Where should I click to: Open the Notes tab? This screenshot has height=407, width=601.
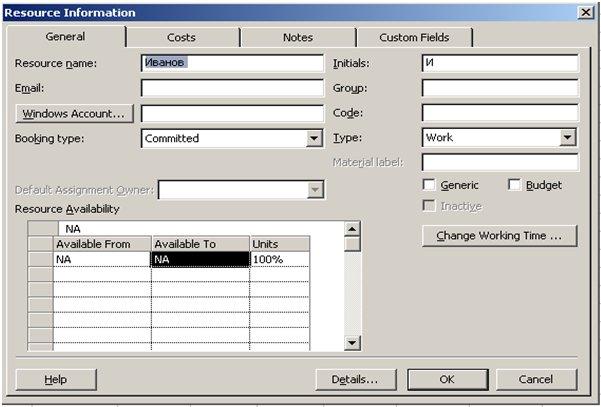[x=298, y=37]
